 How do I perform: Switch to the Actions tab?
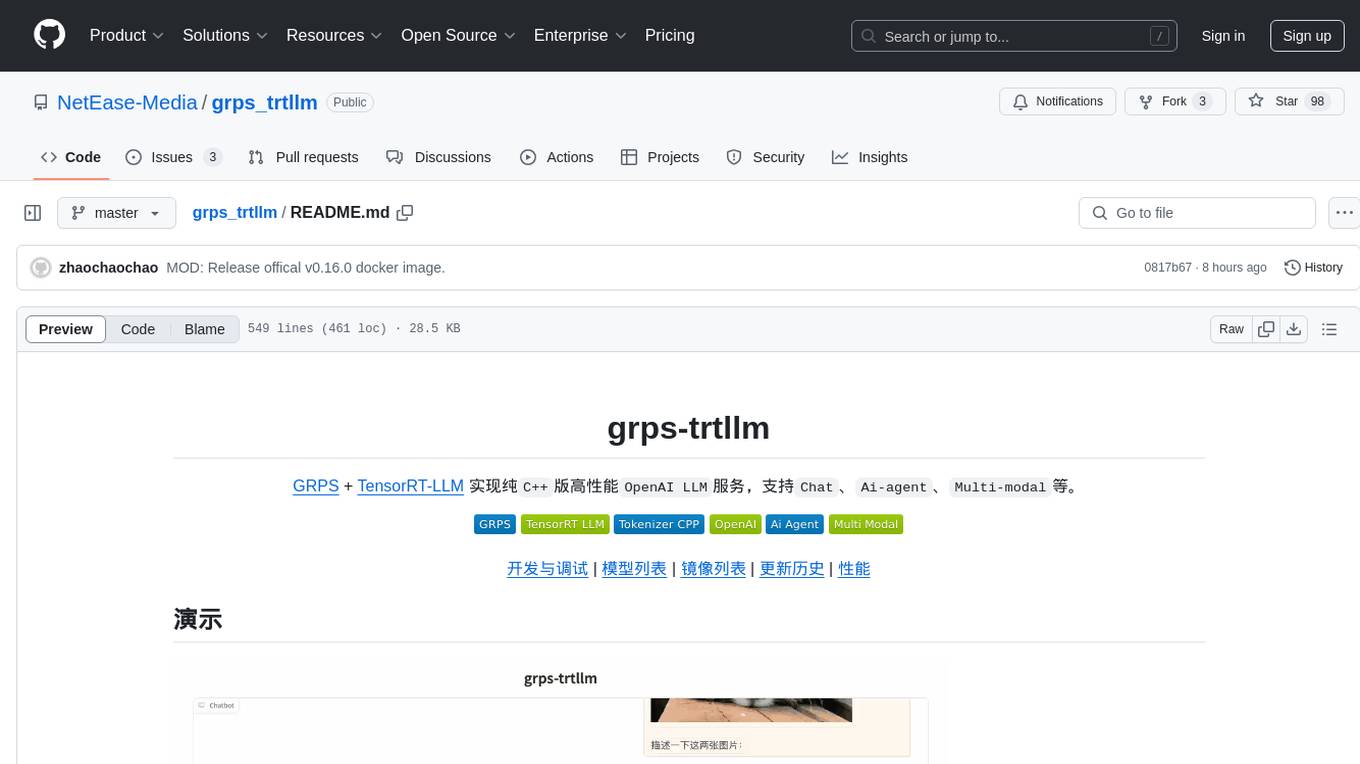(x=557, y=157)
